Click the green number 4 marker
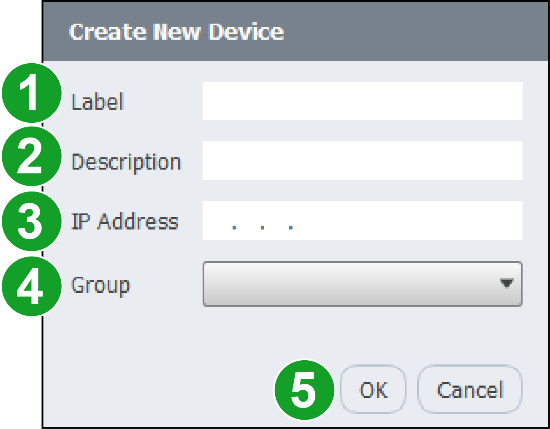Image resolution: width=550 pixels, height=429 pixels. pyautogui.click(x=32, y=286)
